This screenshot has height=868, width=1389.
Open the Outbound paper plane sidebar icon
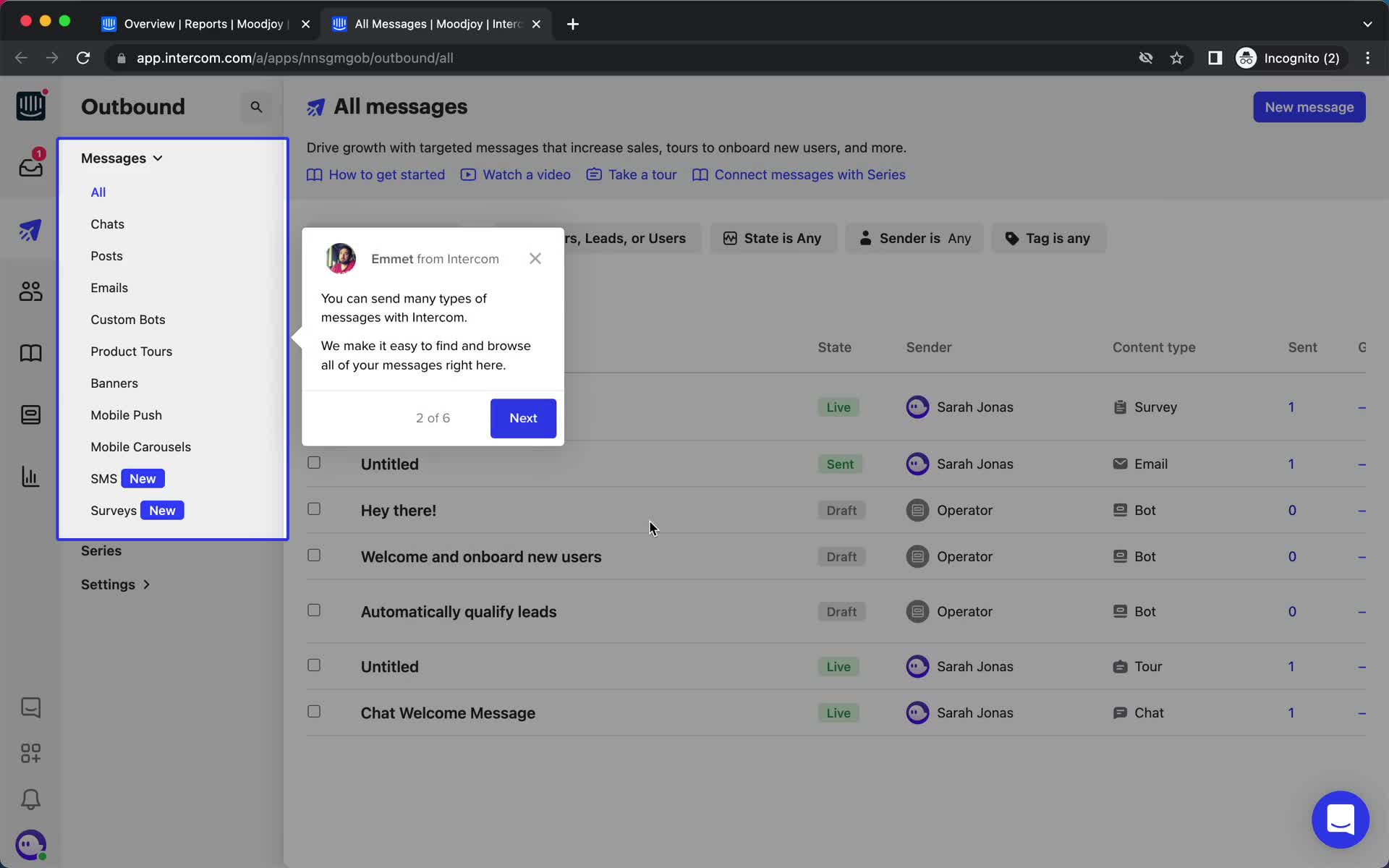(x=30, y=231)
